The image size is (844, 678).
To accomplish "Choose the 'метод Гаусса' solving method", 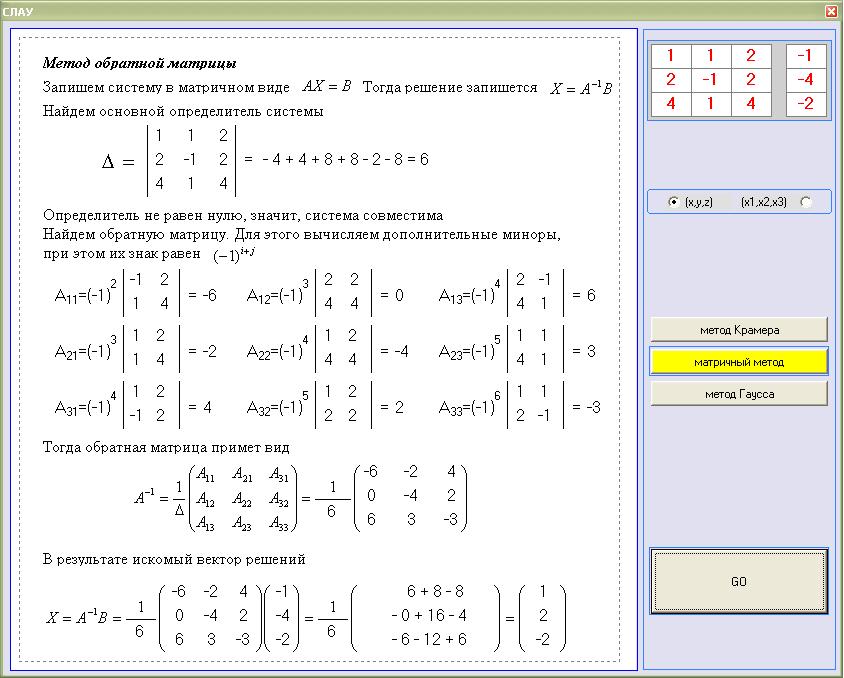I will (739, 394).
